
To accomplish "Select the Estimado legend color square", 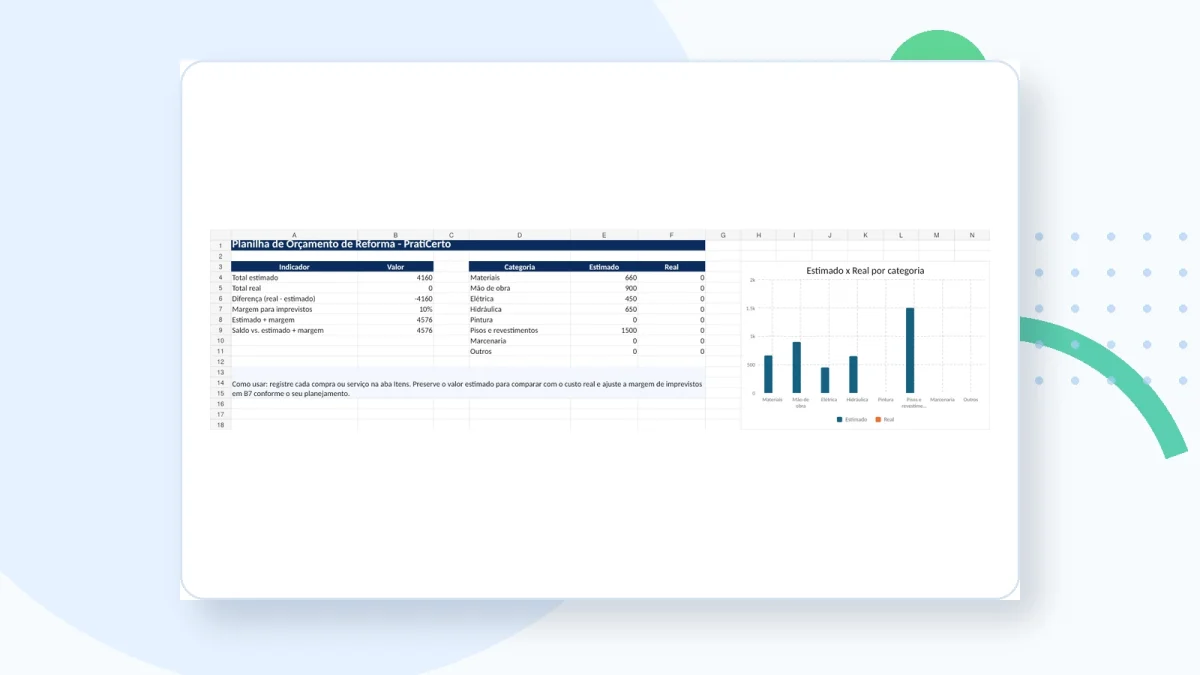I will coord(840,419).
